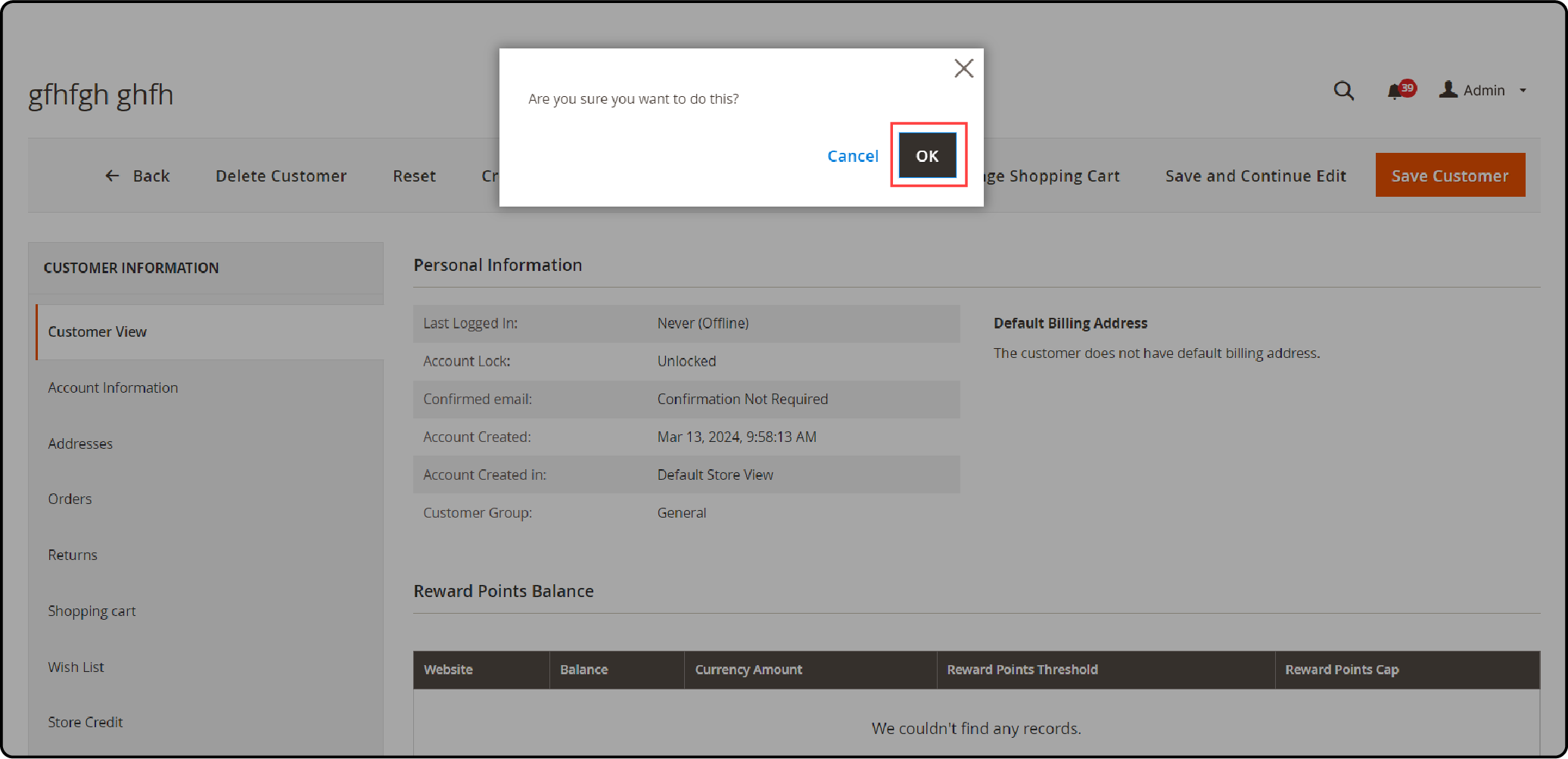Click 'Default Store View' value
Viewport: 1568px width, 759px height.
[x=715, y=474]
